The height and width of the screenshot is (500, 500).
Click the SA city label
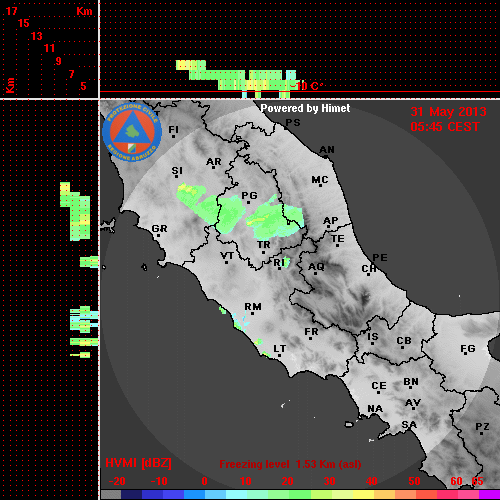click(x=409, y=425)
